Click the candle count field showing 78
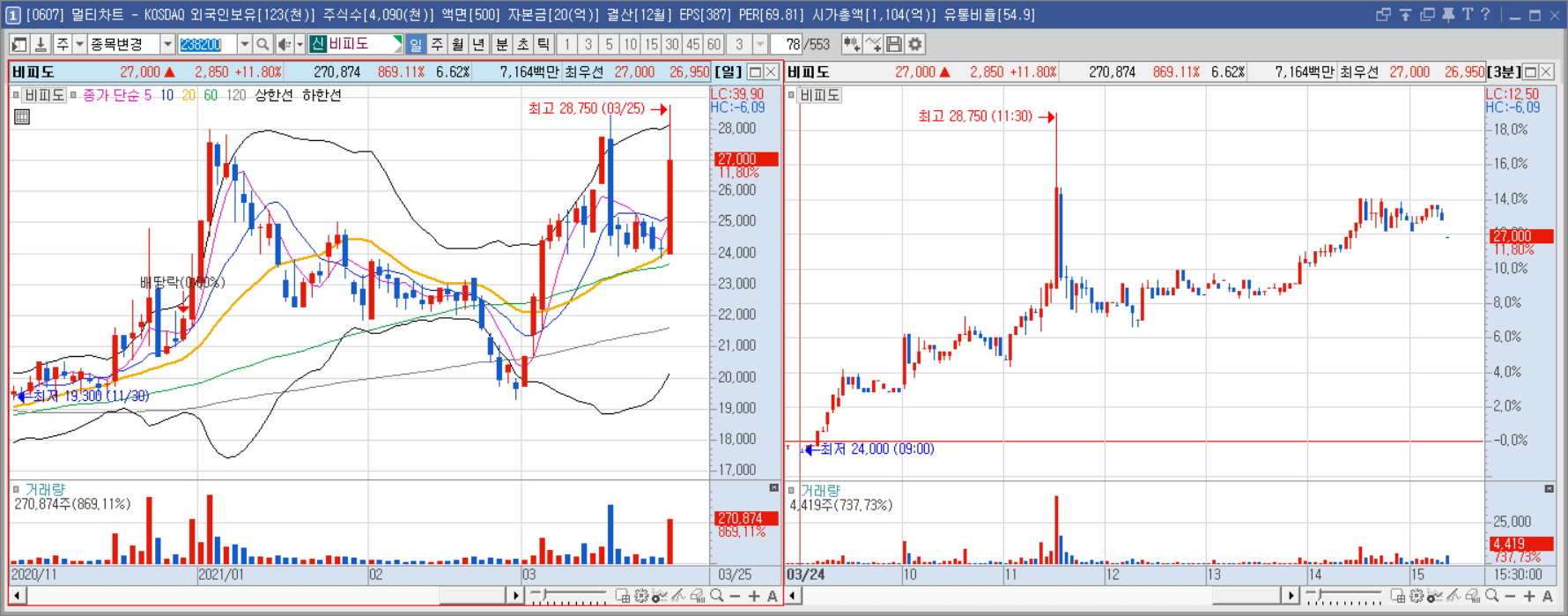Screen dimensions: 1568x616 (786, 44)
